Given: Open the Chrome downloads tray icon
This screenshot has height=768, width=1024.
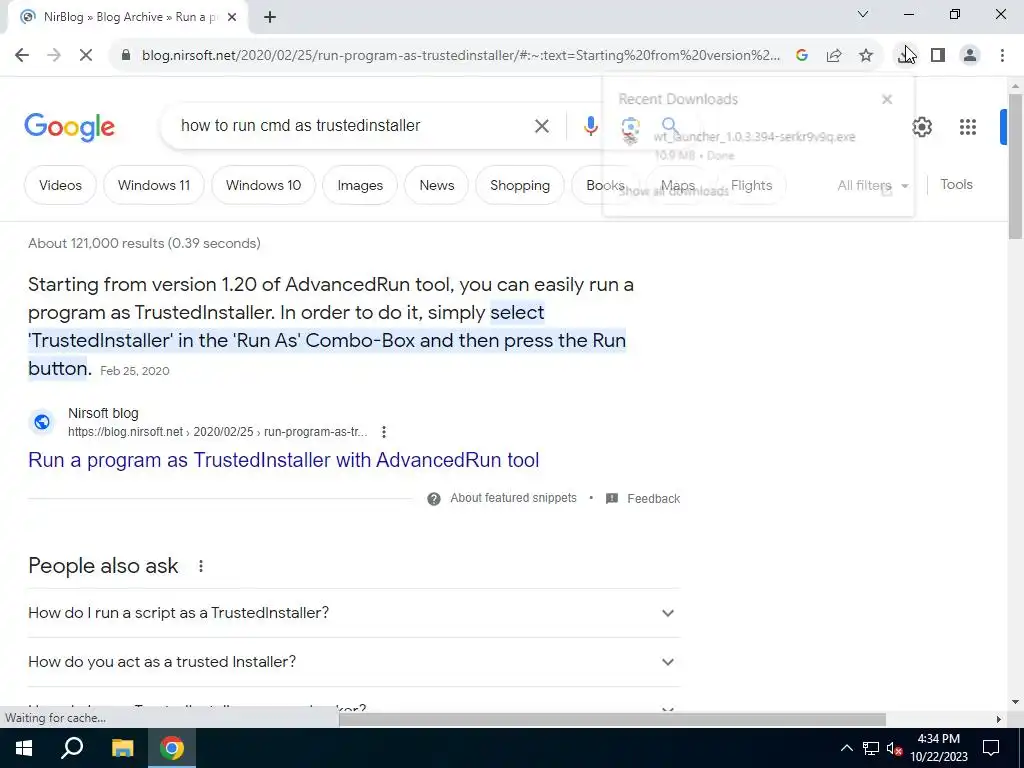Looking at the screenshot, I should [x=906, y=55].
